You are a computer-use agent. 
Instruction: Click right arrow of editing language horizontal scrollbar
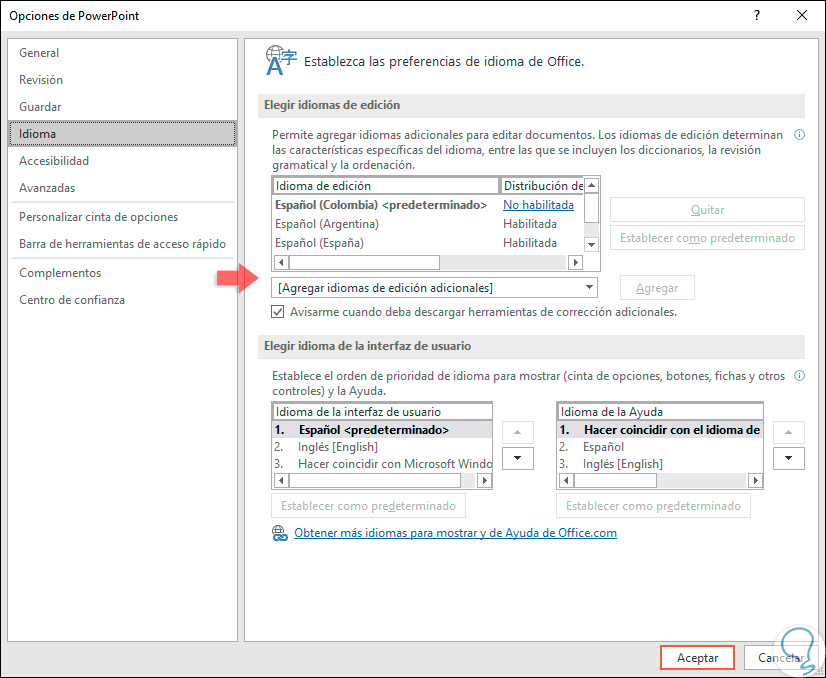pyautogui.click(x=575, y=262)
